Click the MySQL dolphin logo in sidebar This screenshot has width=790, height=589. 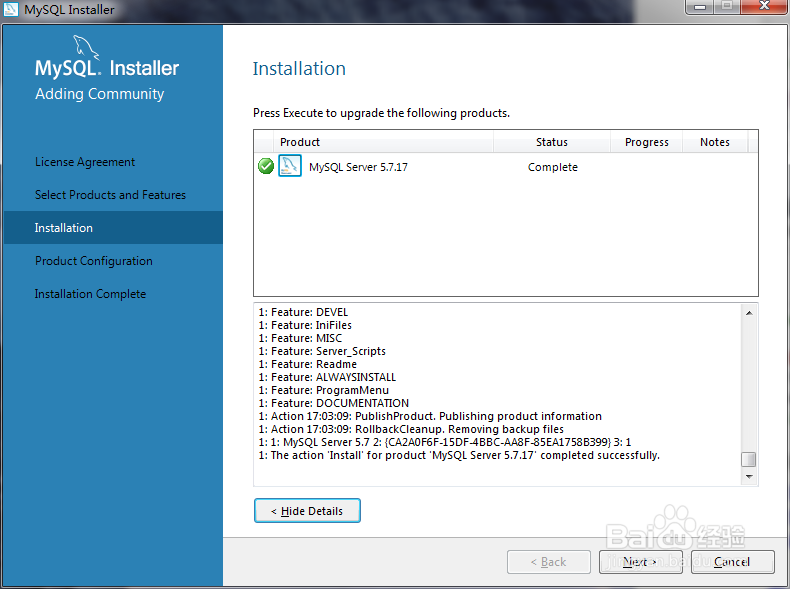pos(86,47)
